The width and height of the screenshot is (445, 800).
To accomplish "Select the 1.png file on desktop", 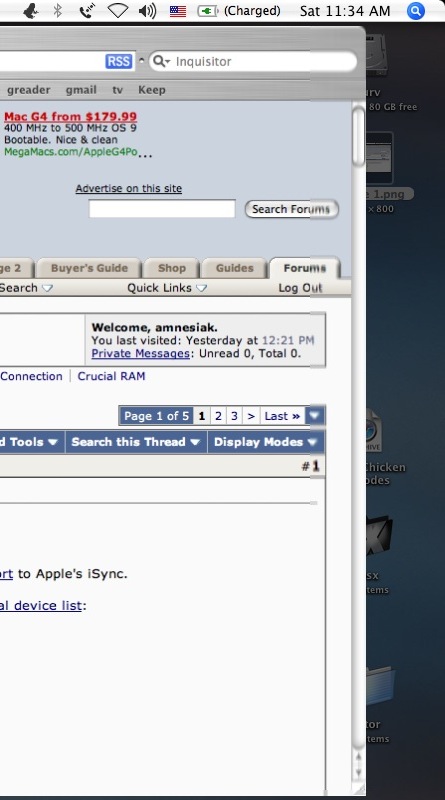I will (380, 158).
